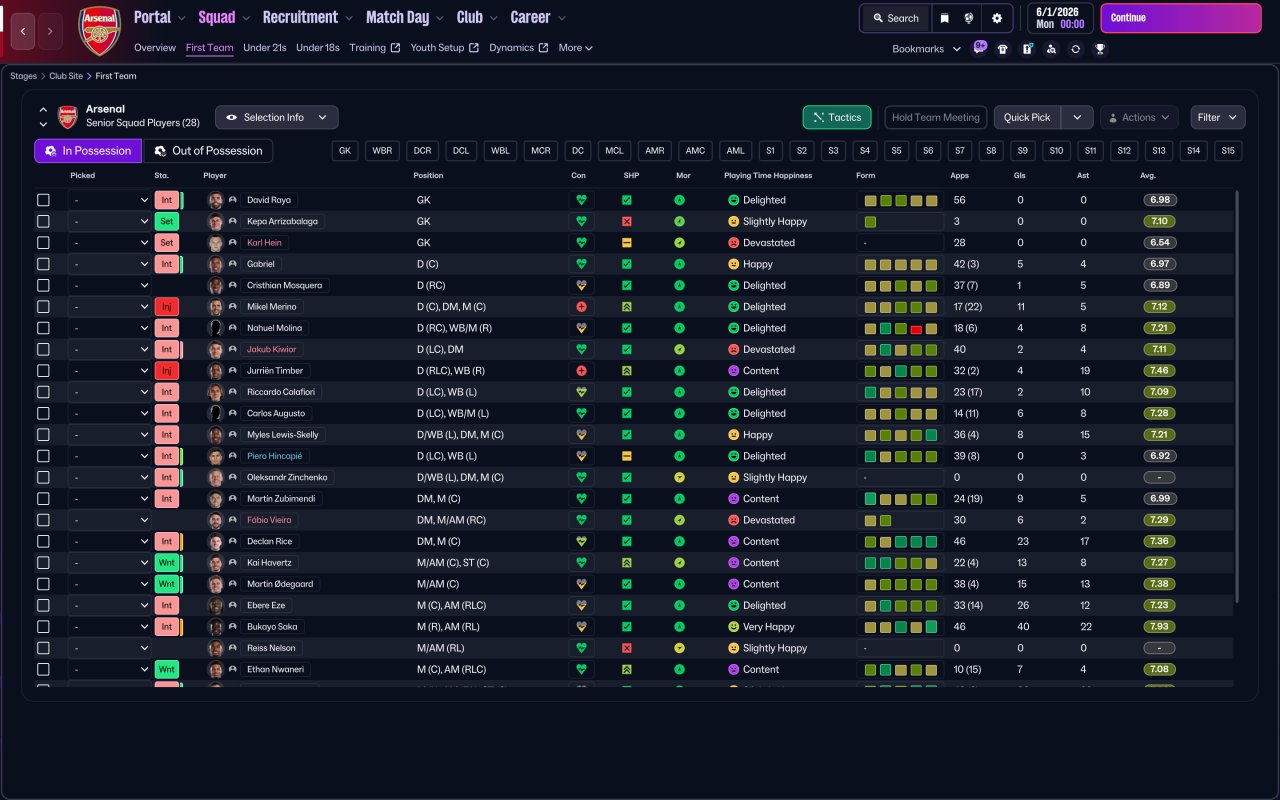Open the Career menu
Screen dimensions: 1280x800
[x=538, y=17]
